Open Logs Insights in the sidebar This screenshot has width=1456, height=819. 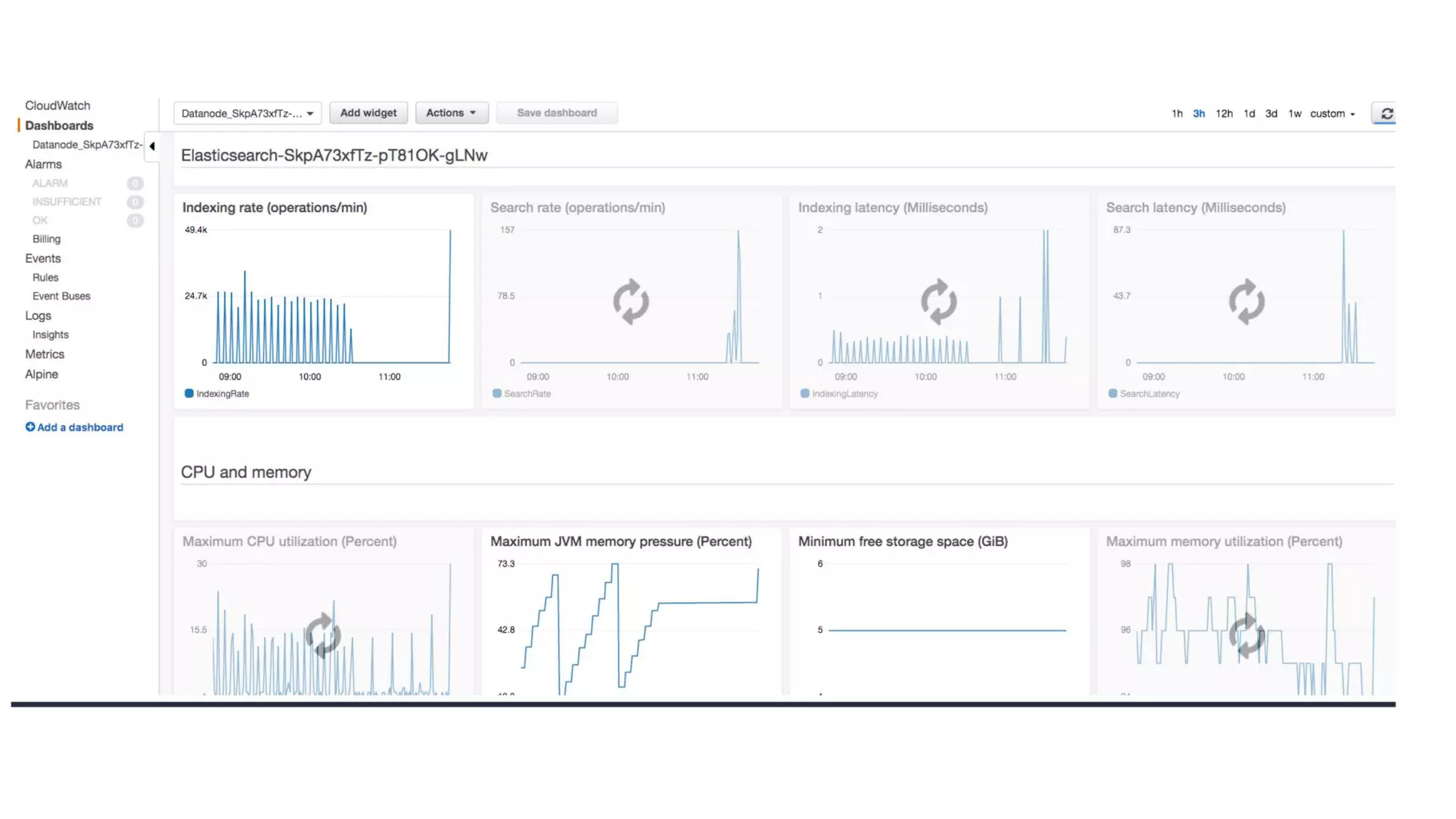(x=50, y=335)
